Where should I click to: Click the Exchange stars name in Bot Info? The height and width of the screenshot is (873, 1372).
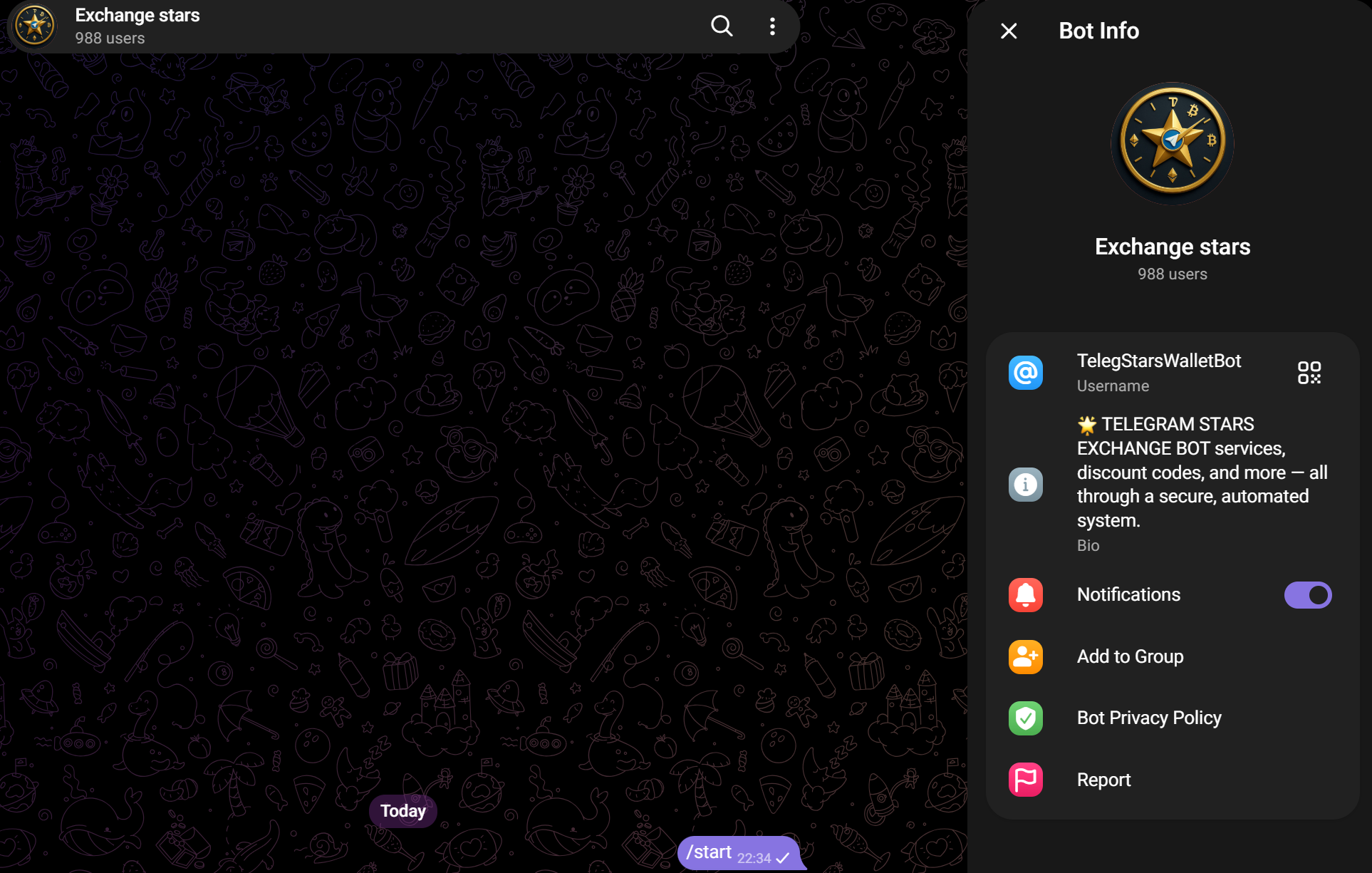1173,247
